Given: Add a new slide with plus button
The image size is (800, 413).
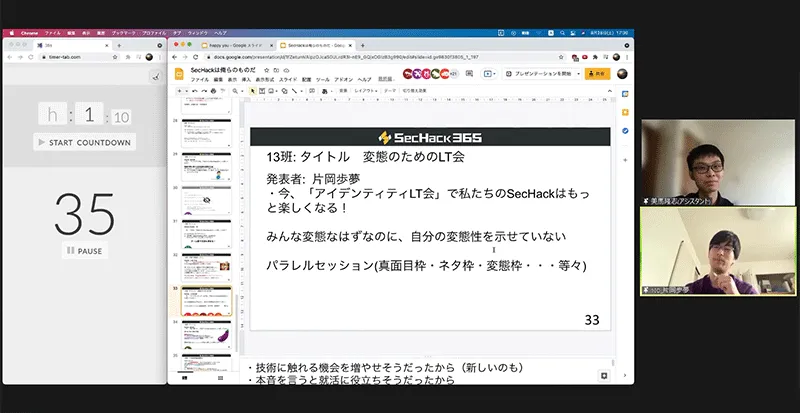Looking at the screenshot, I should 179,91.
